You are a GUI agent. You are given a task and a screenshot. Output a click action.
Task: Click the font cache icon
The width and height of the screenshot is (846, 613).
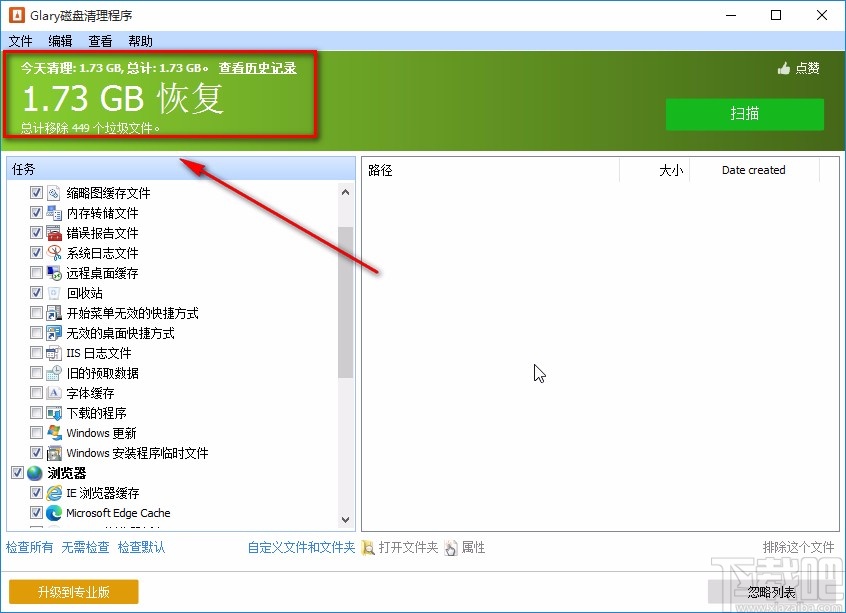click(x=53, y=392)
